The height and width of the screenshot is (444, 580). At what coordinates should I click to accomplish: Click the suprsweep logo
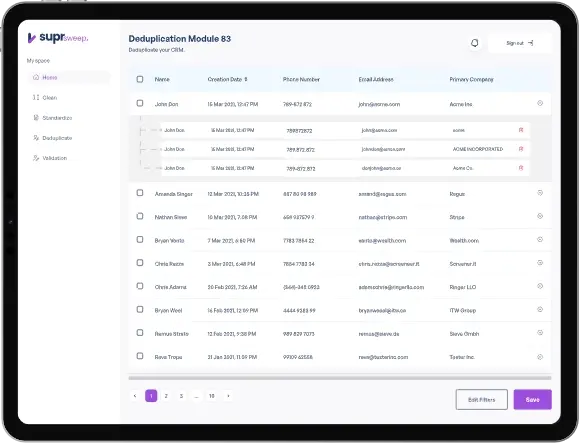point(58,37)
